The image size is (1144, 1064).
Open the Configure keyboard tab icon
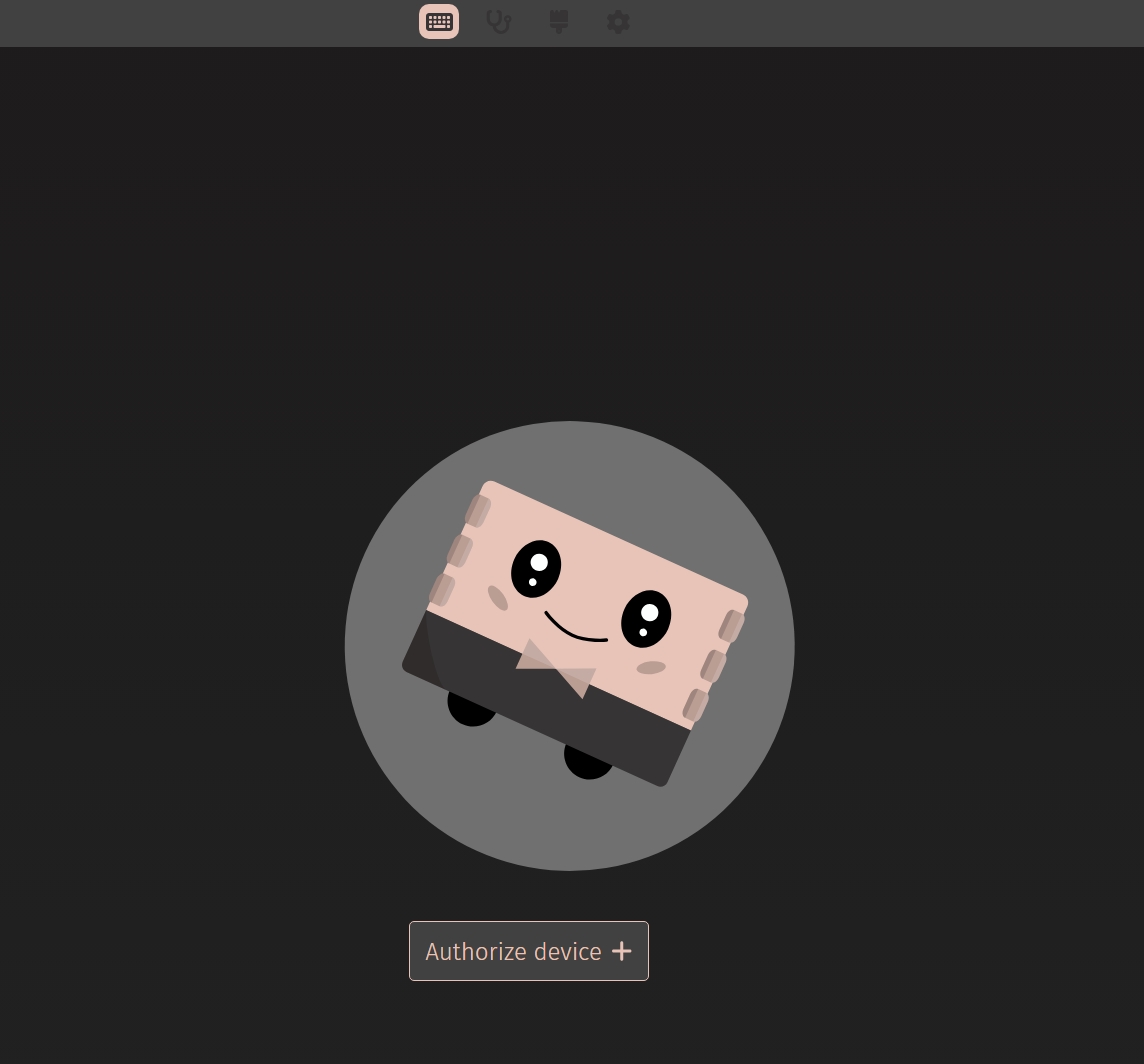[439, 22]
